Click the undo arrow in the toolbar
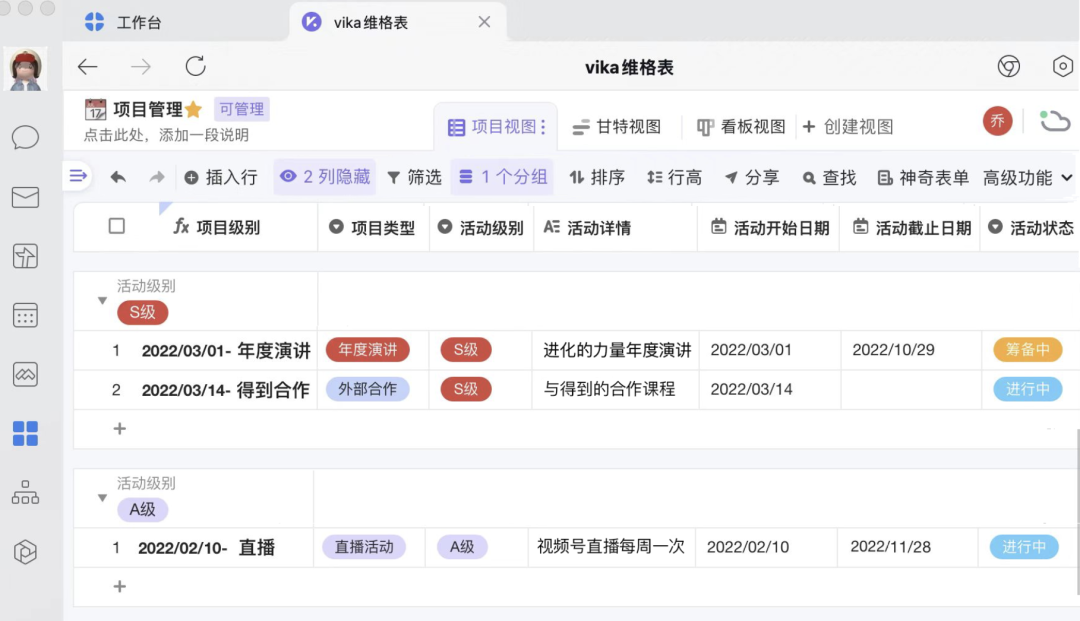 [117, 177]
